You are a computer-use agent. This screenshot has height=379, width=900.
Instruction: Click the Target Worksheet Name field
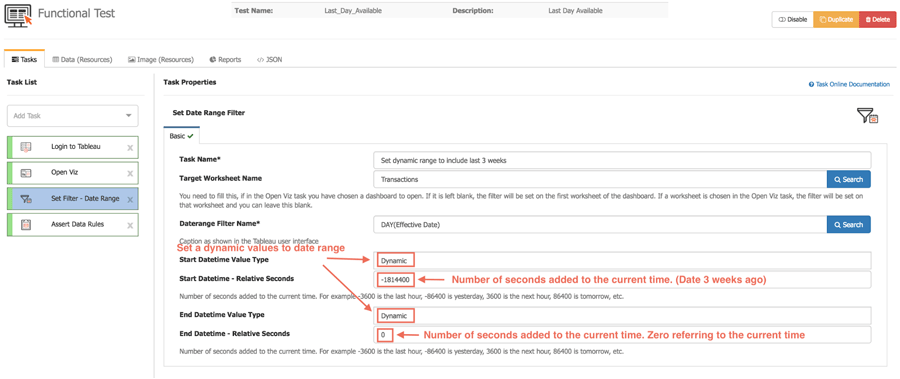[600, 179]
